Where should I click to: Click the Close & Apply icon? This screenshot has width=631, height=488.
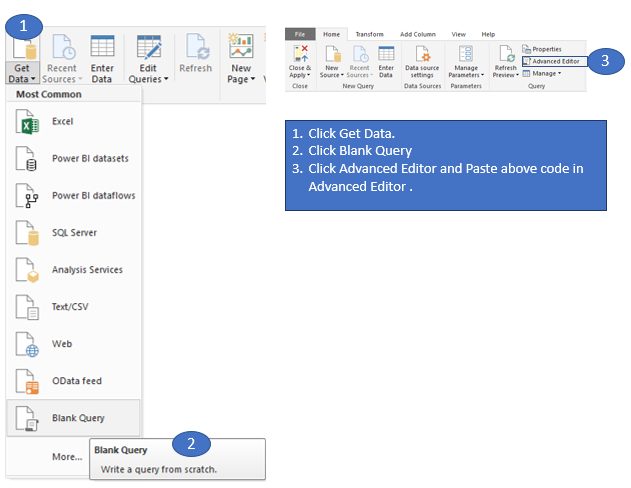point(301,54)
